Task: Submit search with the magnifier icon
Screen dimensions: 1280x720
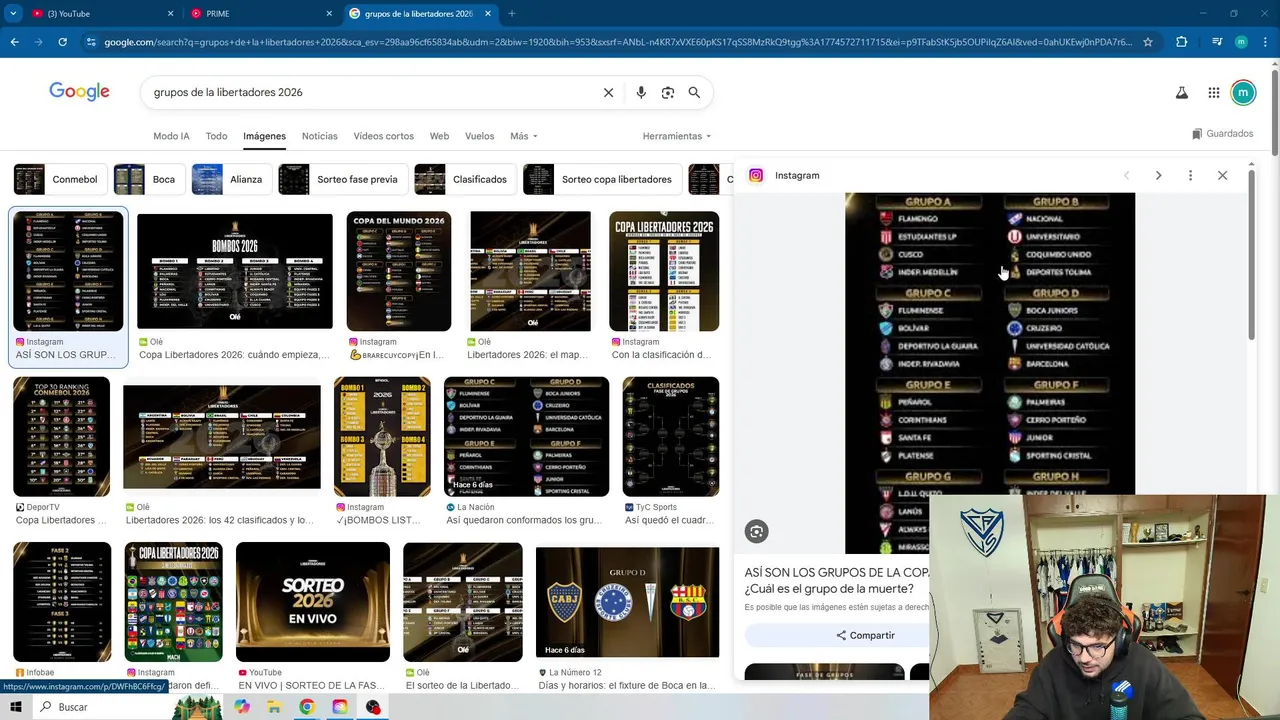Action: coord(694,92)
